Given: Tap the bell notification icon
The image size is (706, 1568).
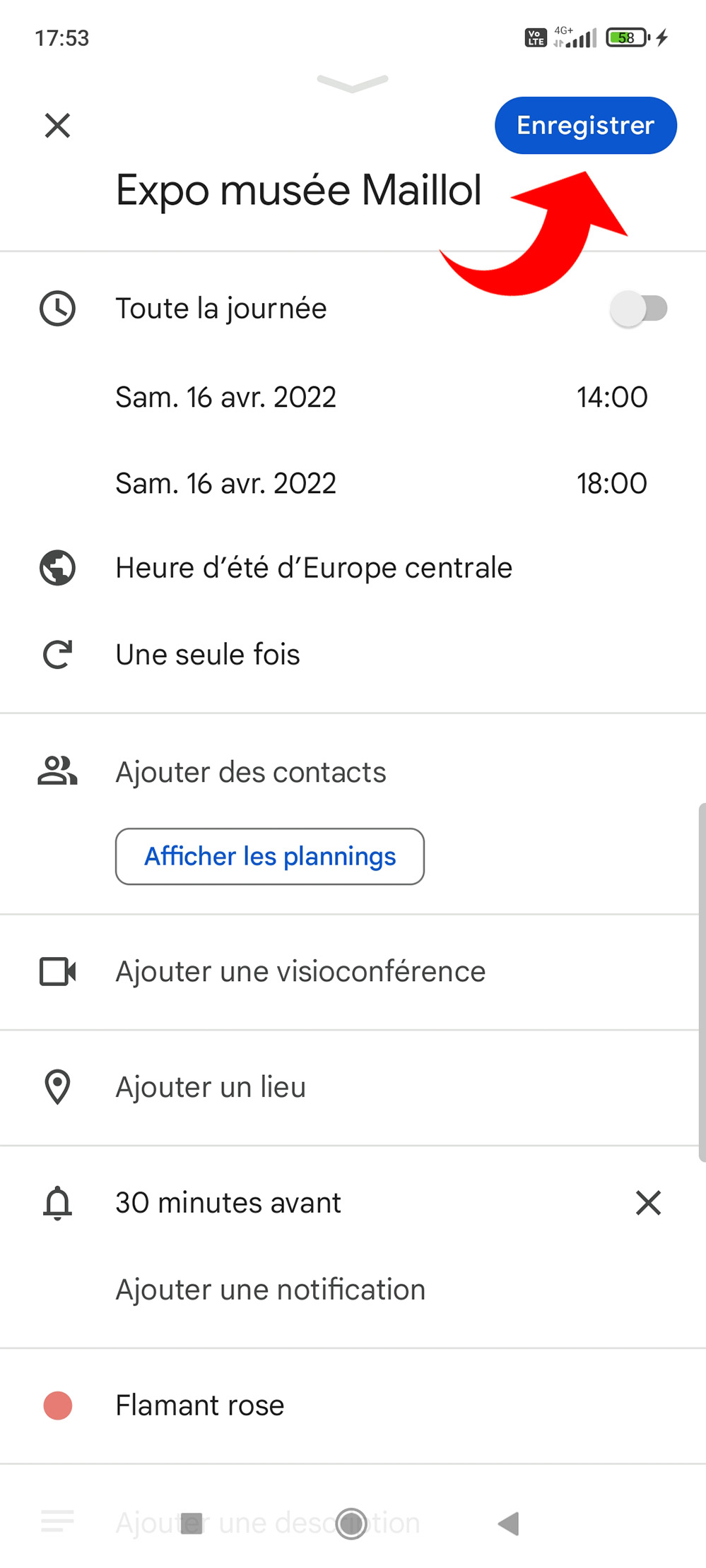Looking at the screenshot, I should coord(57,1203).
